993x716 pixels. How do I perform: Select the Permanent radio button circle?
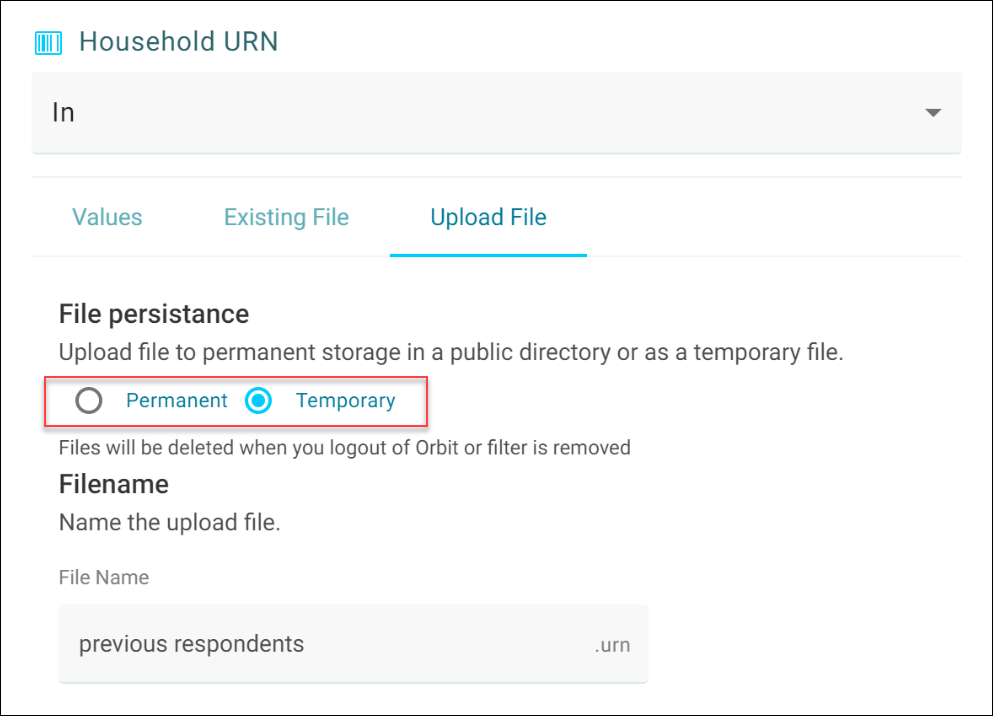(x=89, y=400)
